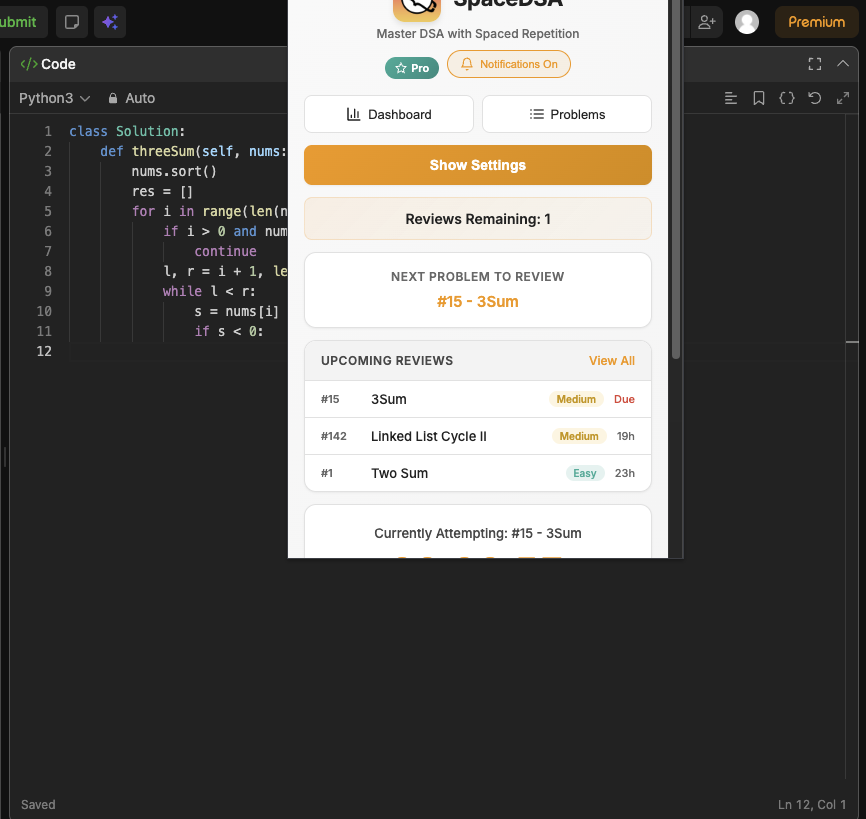This screenshot has height=819, width=866.
Task: Click the Premium button
Action: pyautogui.click(x=816, y=22)
